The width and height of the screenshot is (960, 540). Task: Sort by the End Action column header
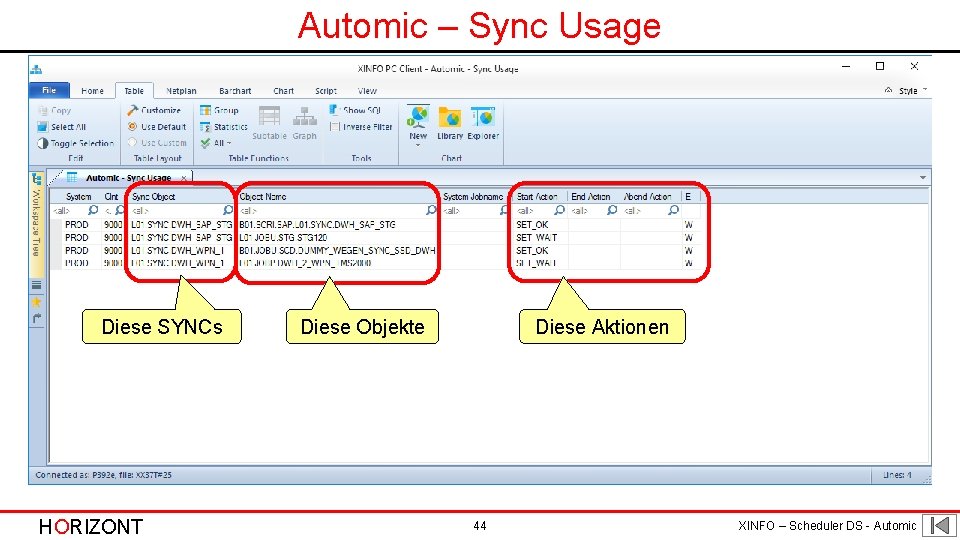pos(591,197)
